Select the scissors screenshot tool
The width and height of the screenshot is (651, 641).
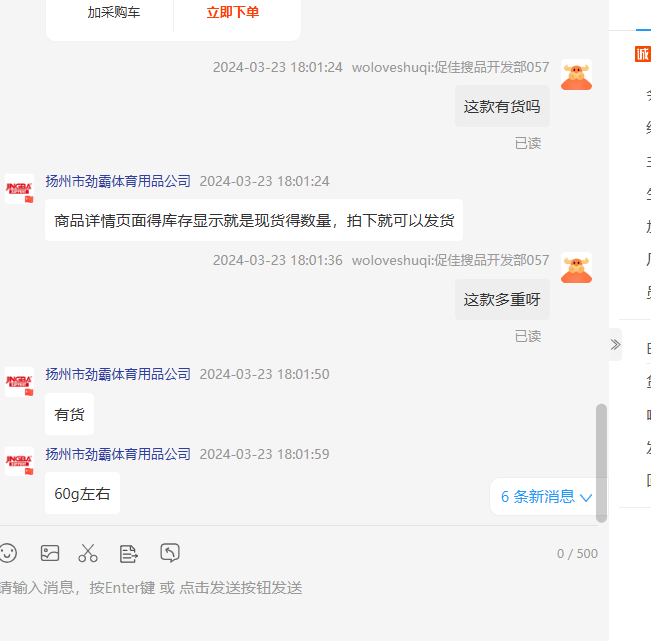click(88, 553)
